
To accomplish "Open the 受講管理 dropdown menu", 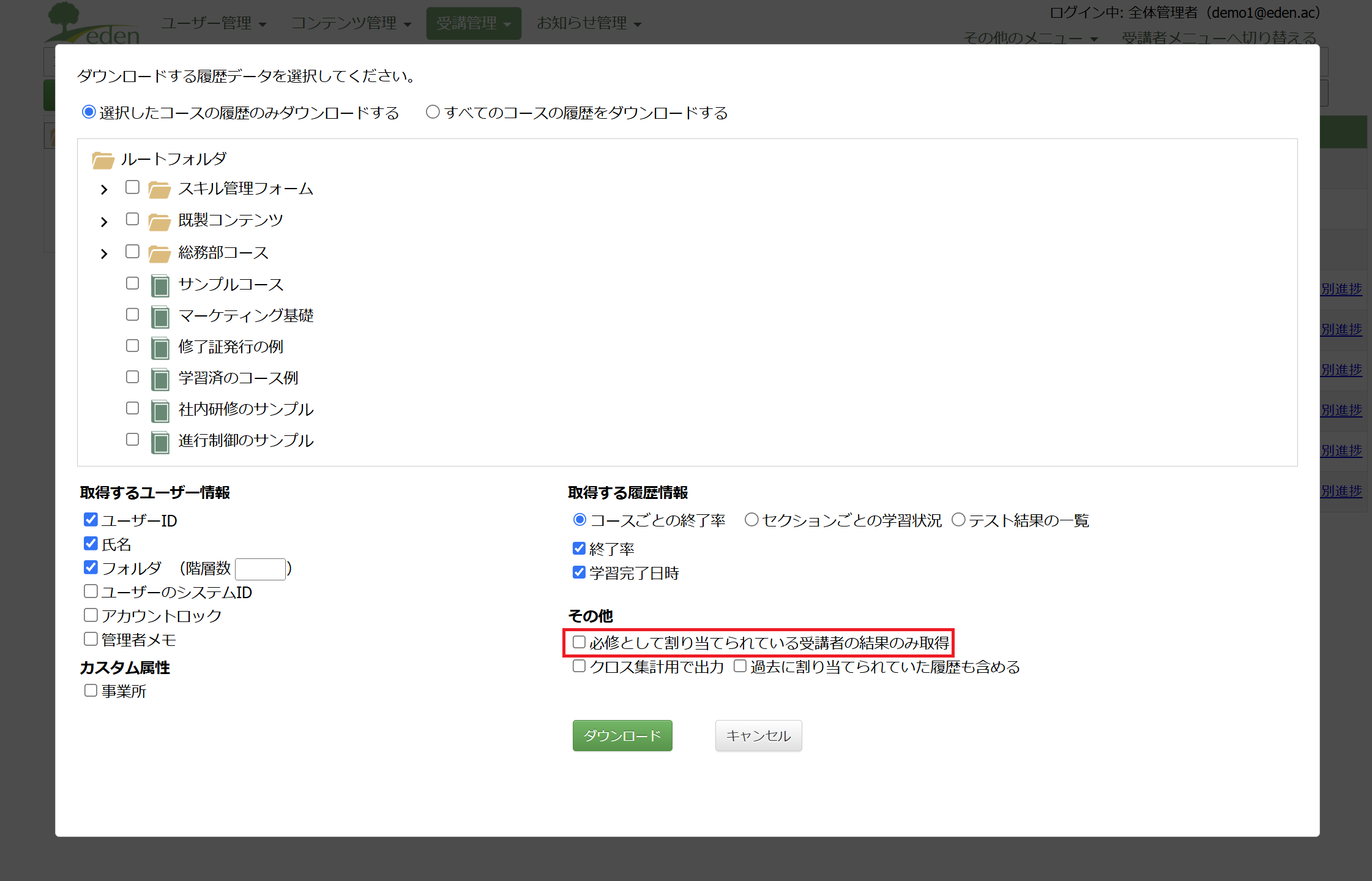I will pyautogui.click(x=474, y=23).
